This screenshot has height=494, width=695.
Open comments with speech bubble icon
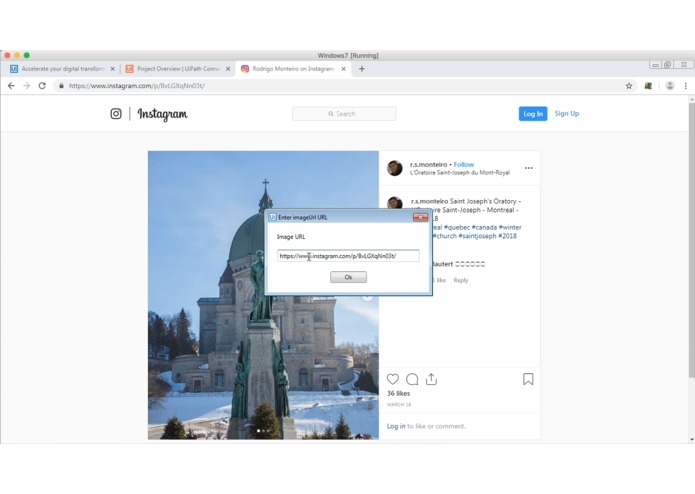pyautogui.click(x=412, y=379)
